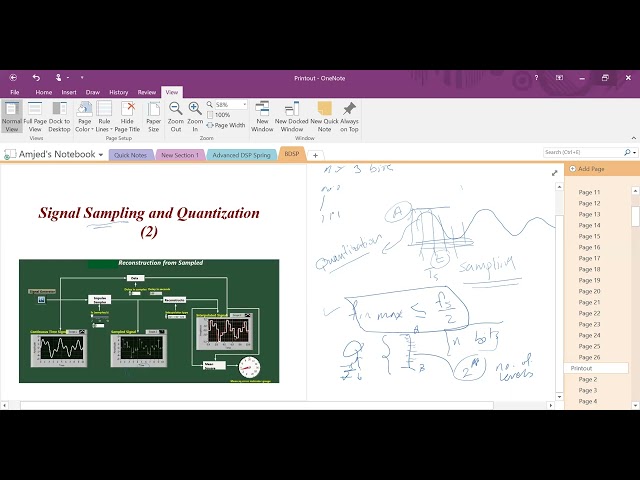Open the BDSP section tab
This screenshot has width=640, height=480.
click(292, 154)
